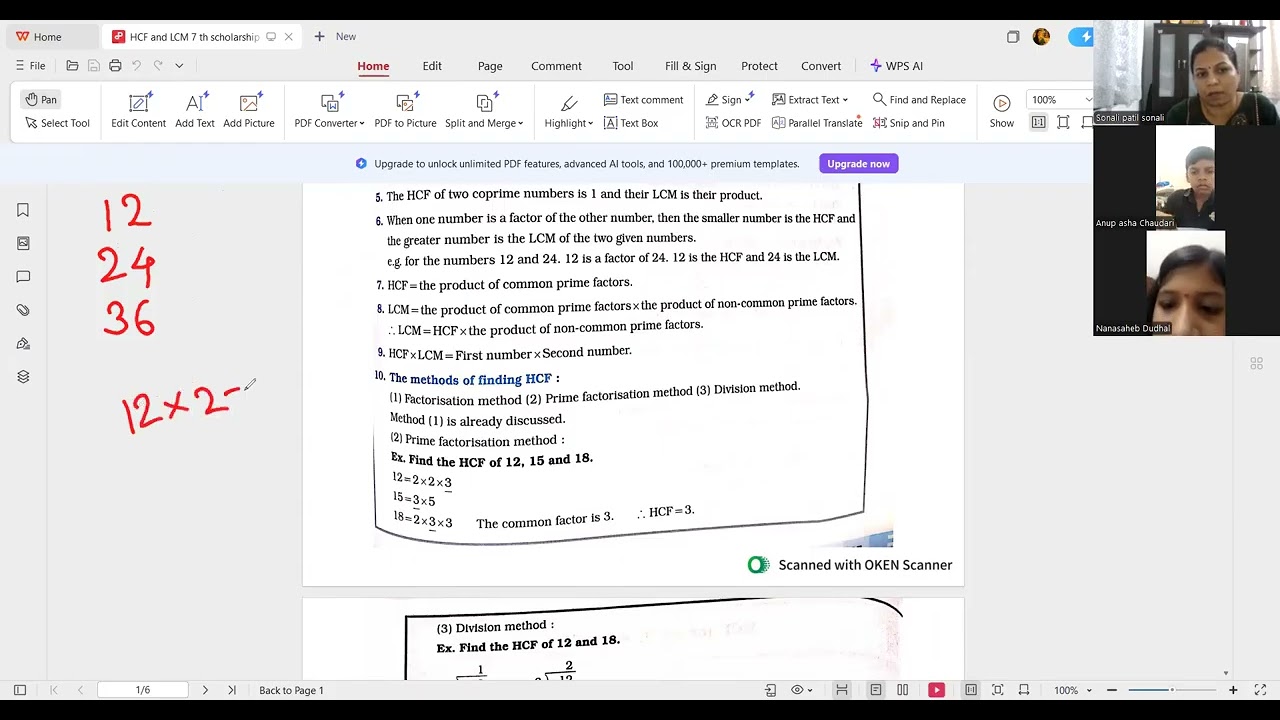The width and height of the screenshot is (1280, 720).
Task: Jump to last page arrow
Action: [x=232, y=690]
